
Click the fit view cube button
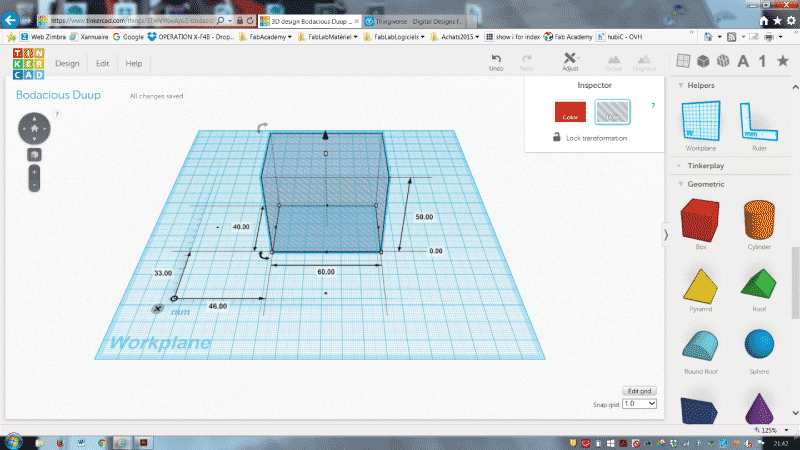point(34,155)
